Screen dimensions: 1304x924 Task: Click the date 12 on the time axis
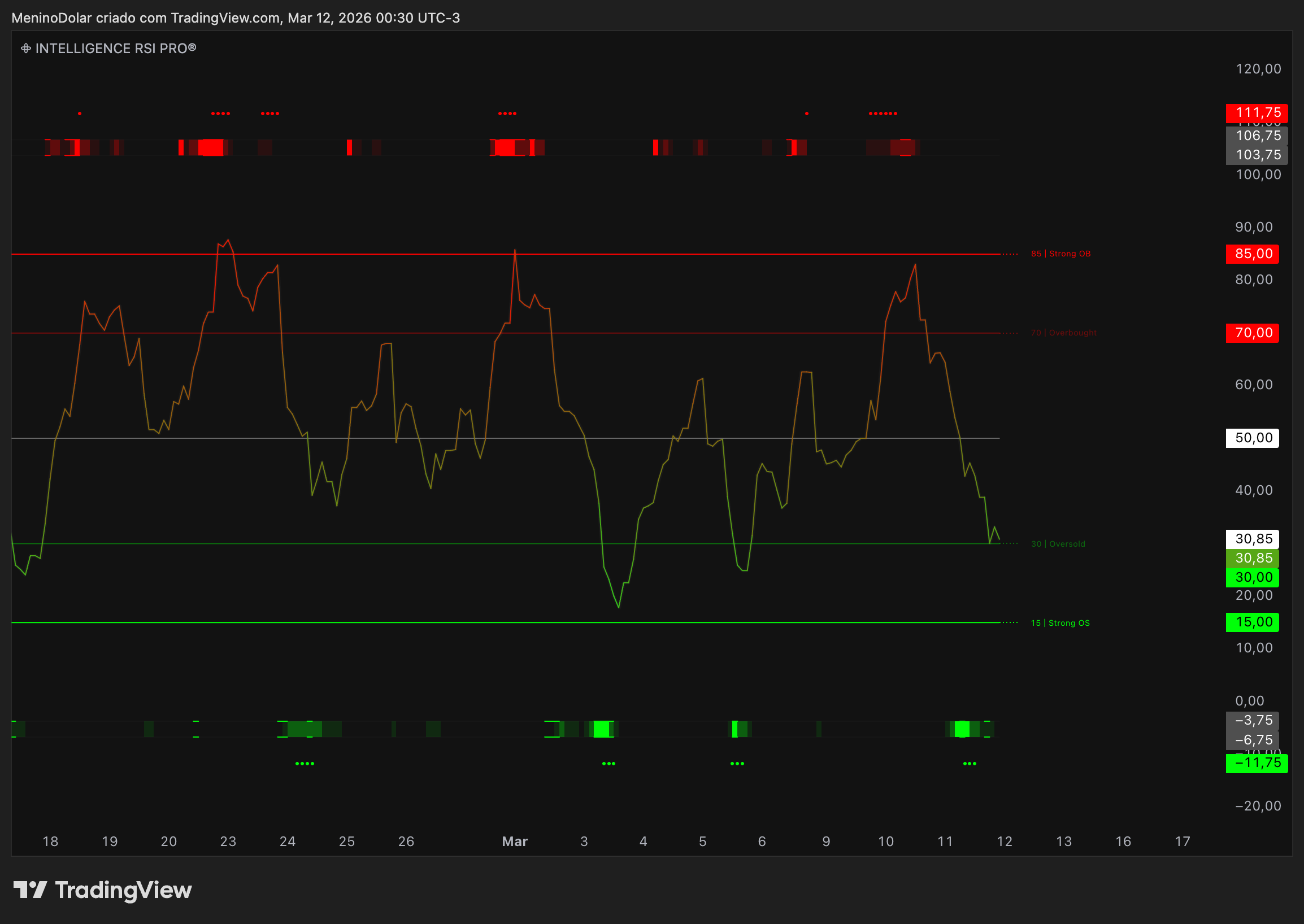coord(1004,841)
